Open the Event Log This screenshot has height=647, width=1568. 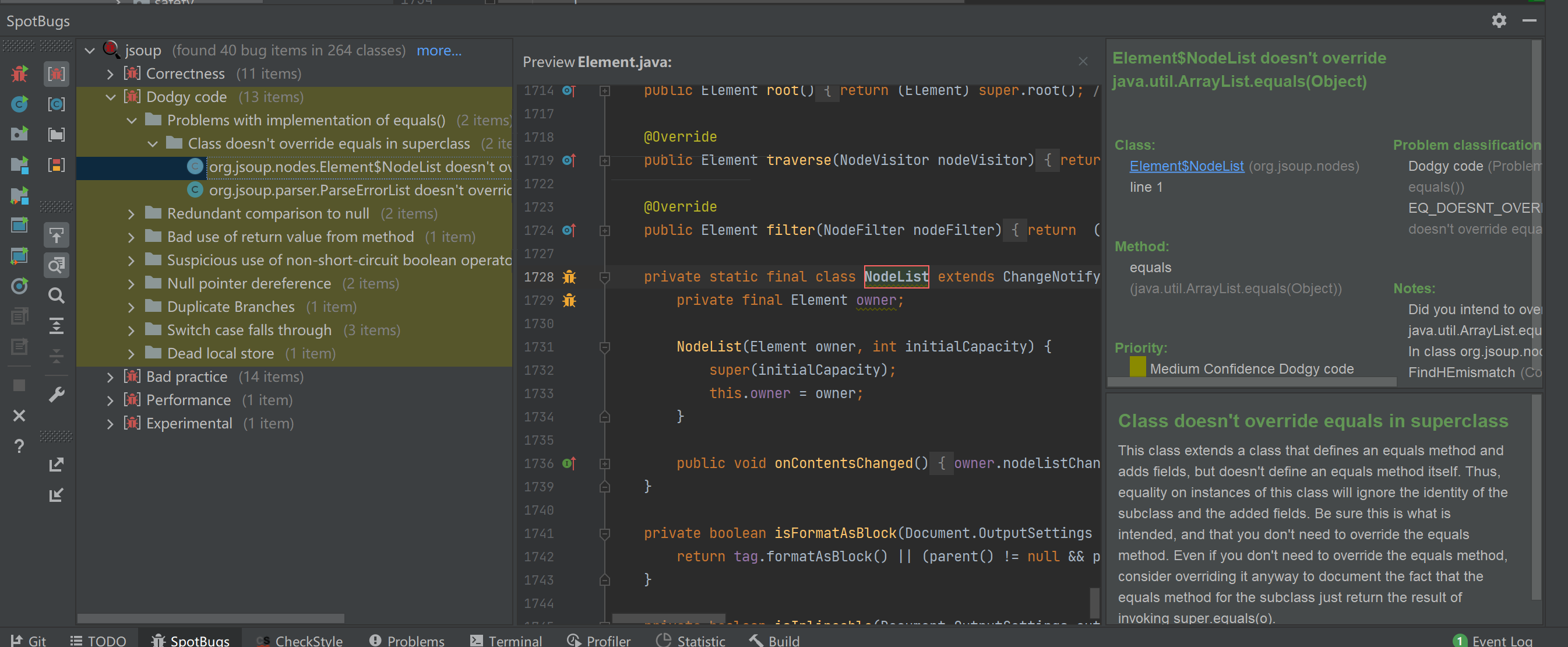(x=1493, y=641)
